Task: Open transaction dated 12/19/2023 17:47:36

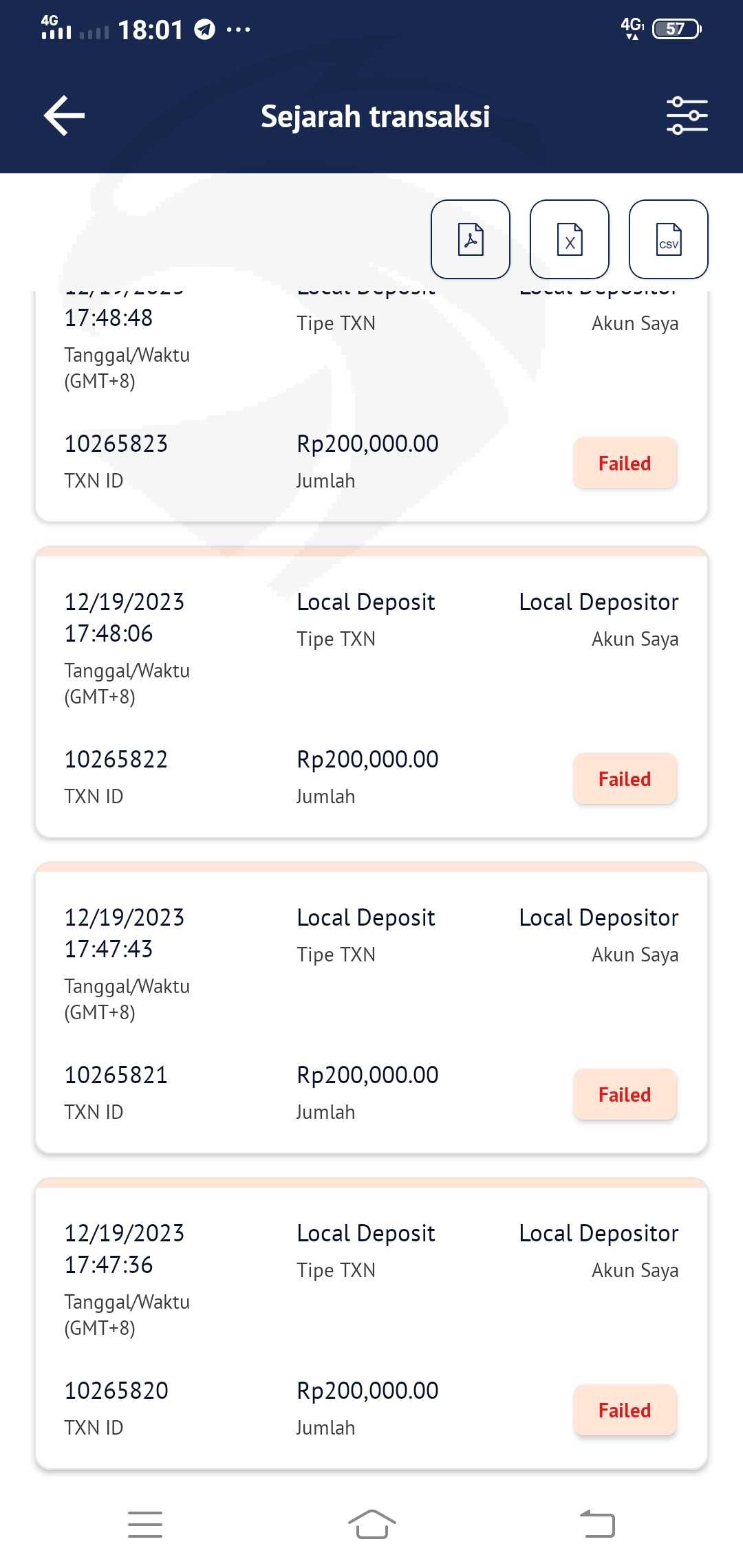Action: [x=125, y=1249]
